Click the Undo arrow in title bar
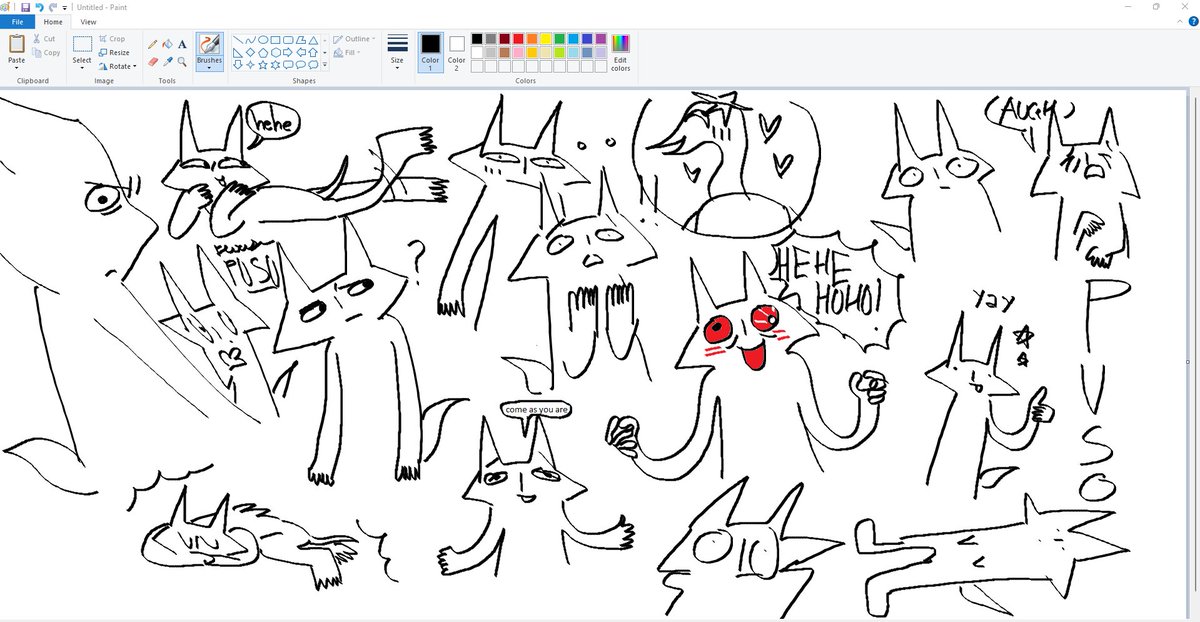This screenshot has width=1200, height=622. [40, 8]
